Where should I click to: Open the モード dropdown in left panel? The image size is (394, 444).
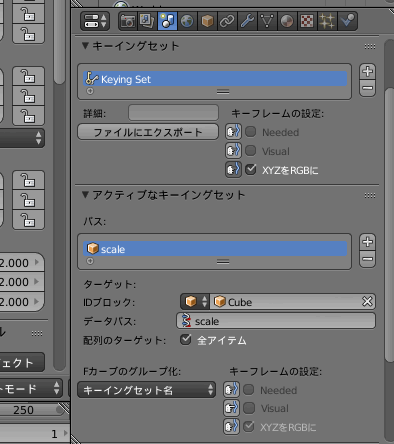(x=31, y=388)
